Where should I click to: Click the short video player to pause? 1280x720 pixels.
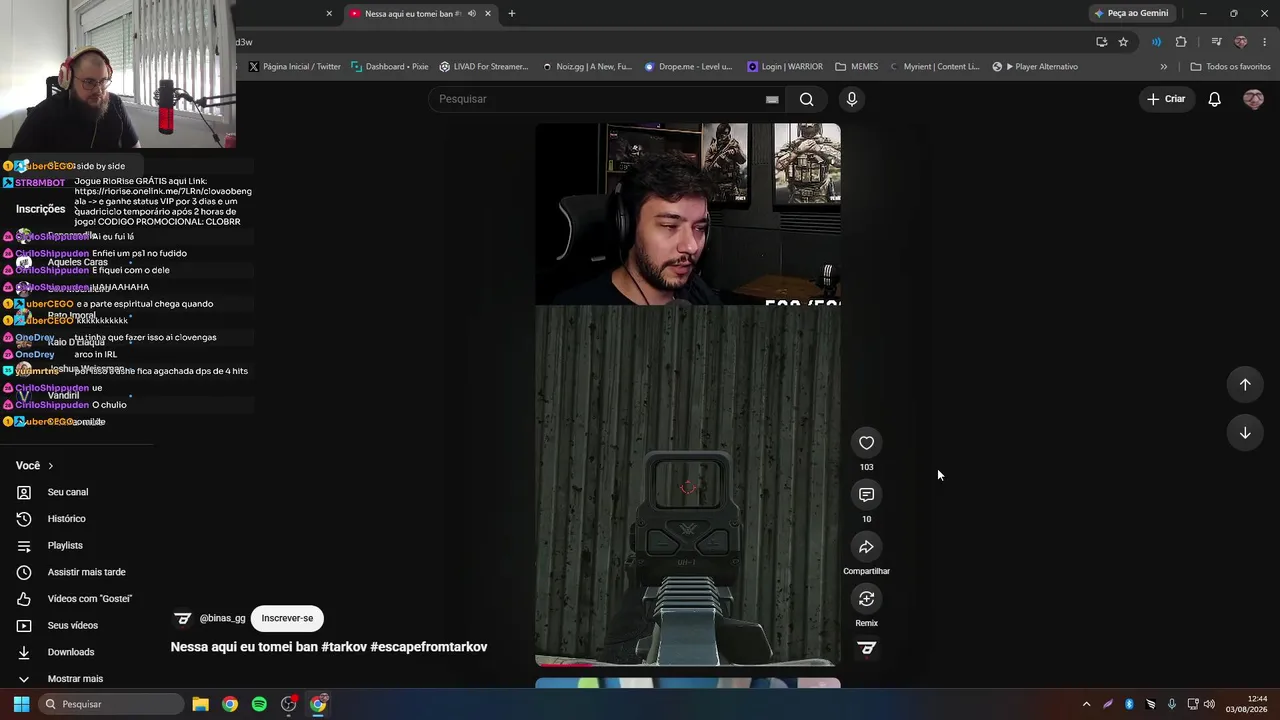click(688, 394)
